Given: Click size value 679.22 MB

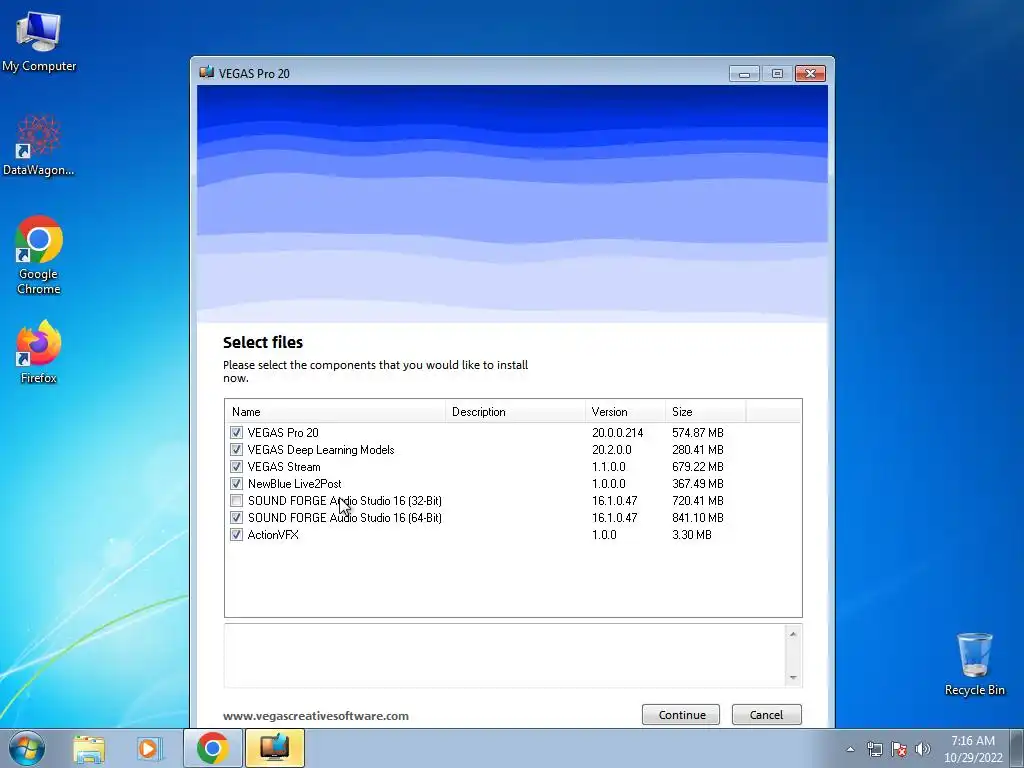Looking at the screenshot, I should (697, 467).
